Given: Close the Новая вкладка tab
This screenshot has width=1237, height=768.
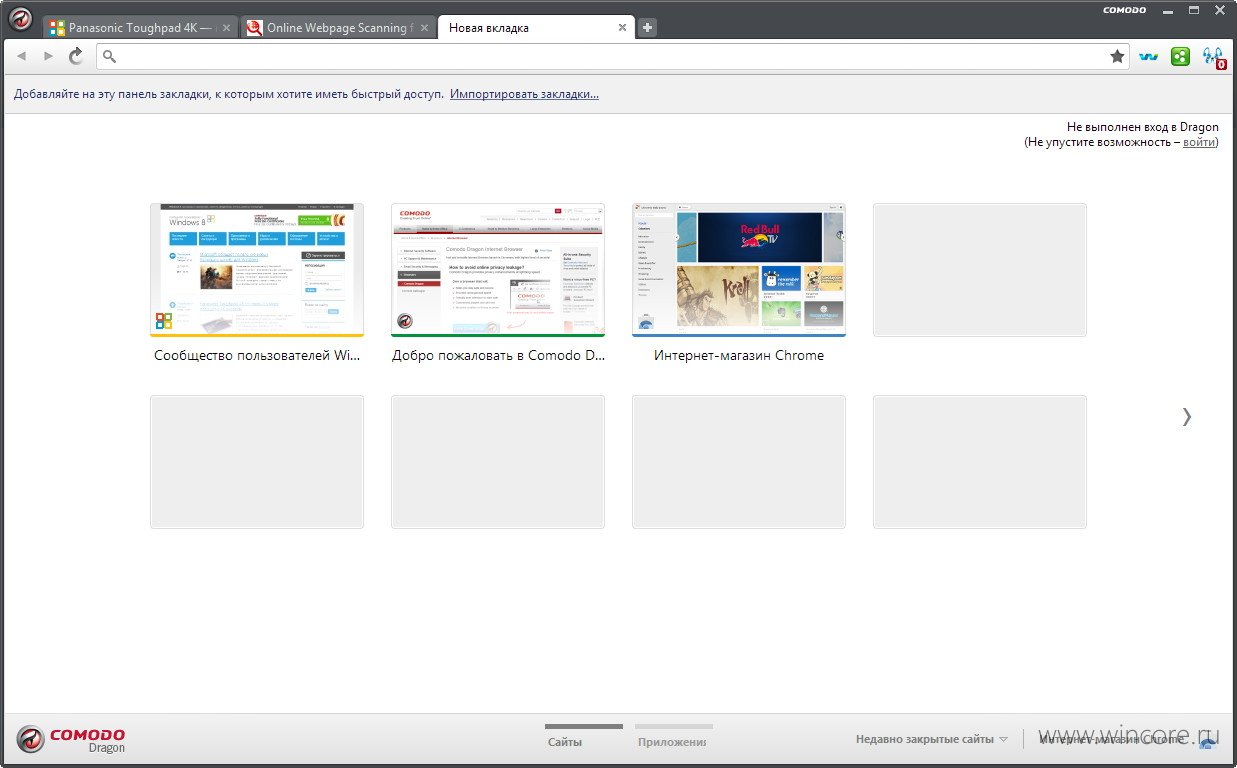Looking at the screenshot, I should (x=623, y=28).
